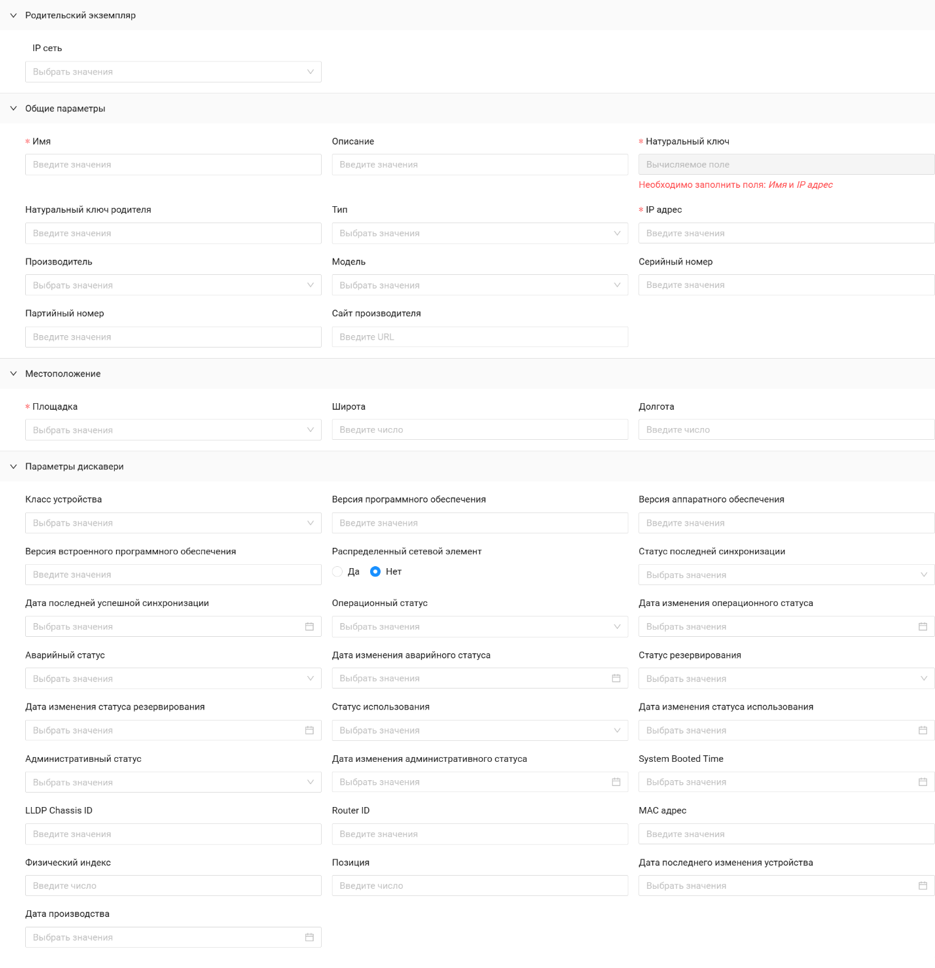Open calendar for Дата изменения административного статуса

tap(616, 782)
